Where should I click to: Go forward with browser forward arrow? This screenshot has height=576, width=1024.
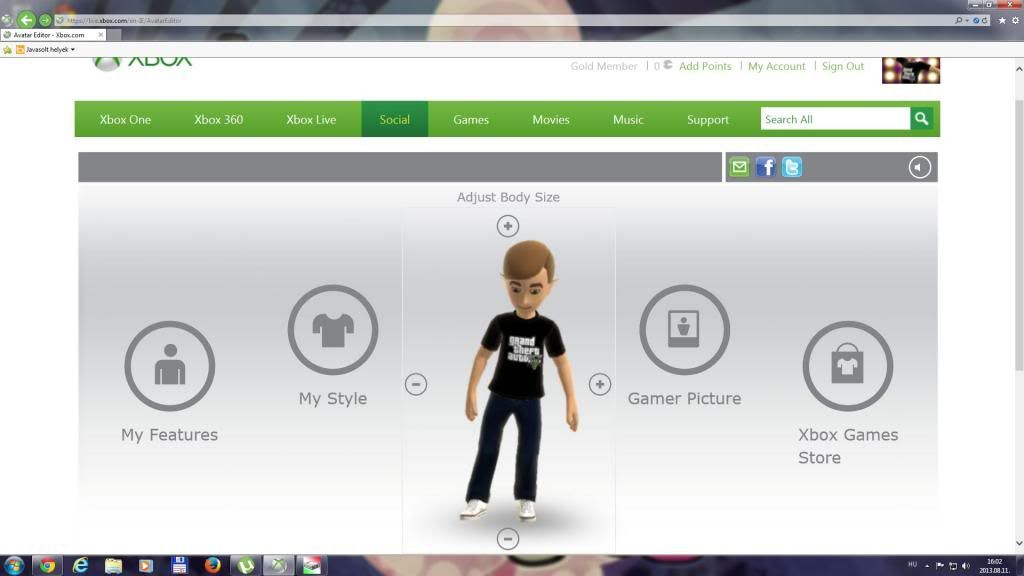tap(45, 20)
